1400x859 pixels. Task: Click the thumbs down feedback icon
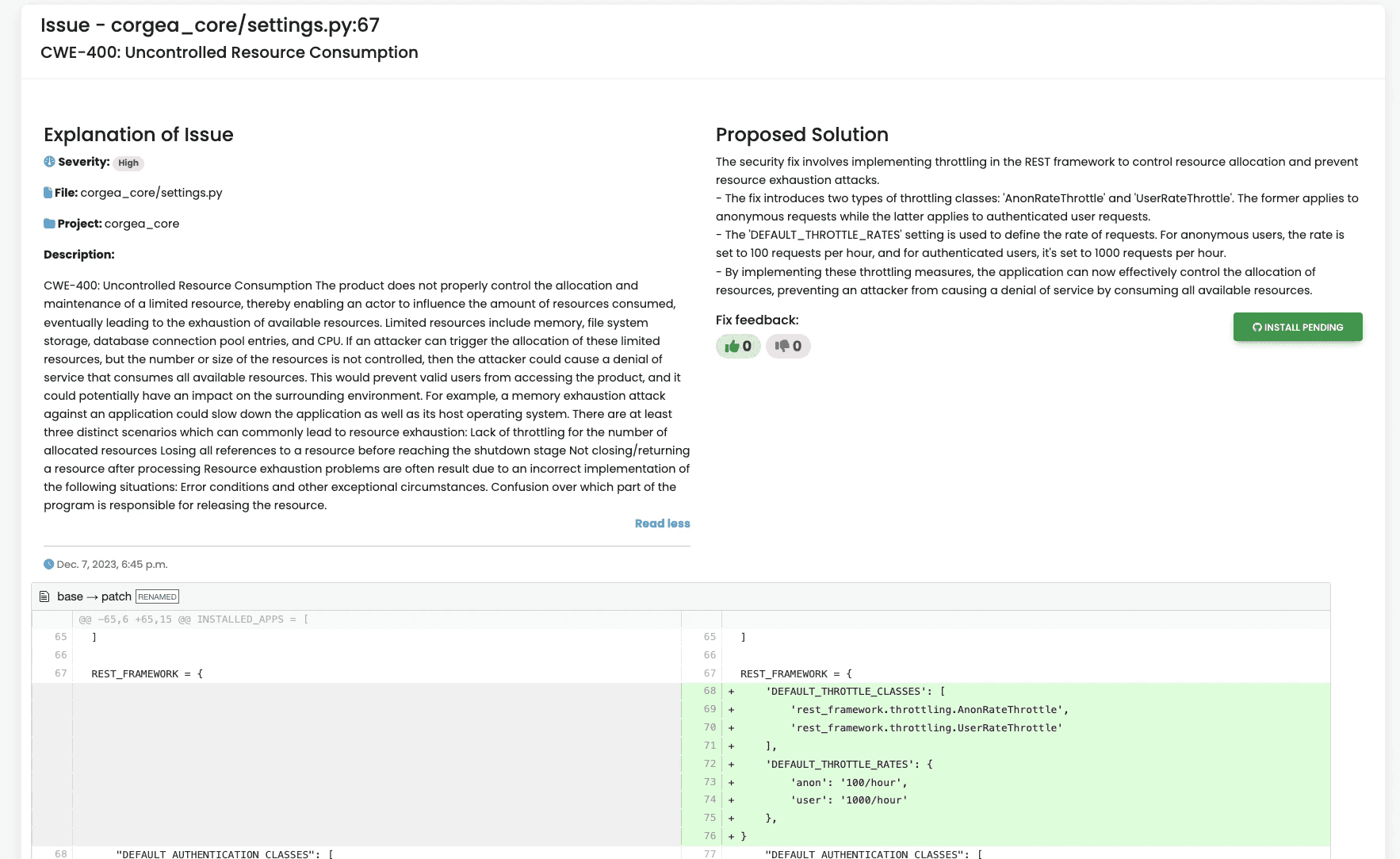tap(782, 347)
